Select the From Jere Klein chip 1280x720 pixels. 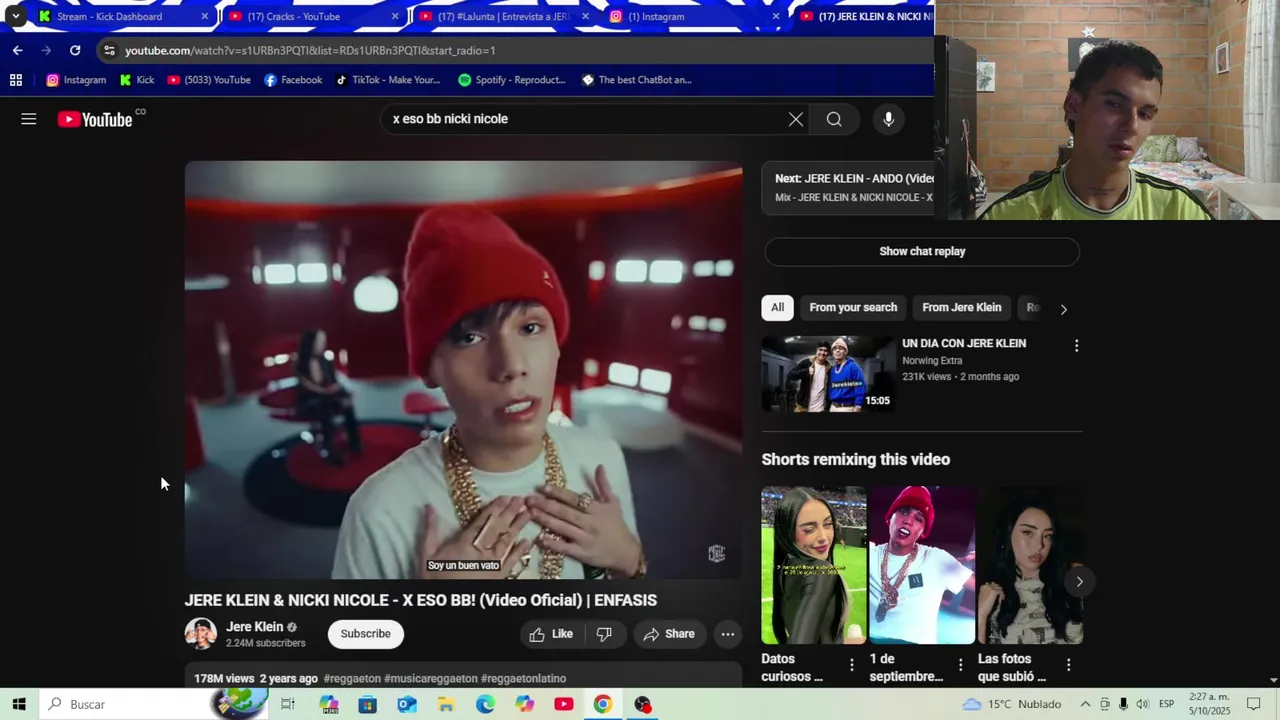(961, 308)
